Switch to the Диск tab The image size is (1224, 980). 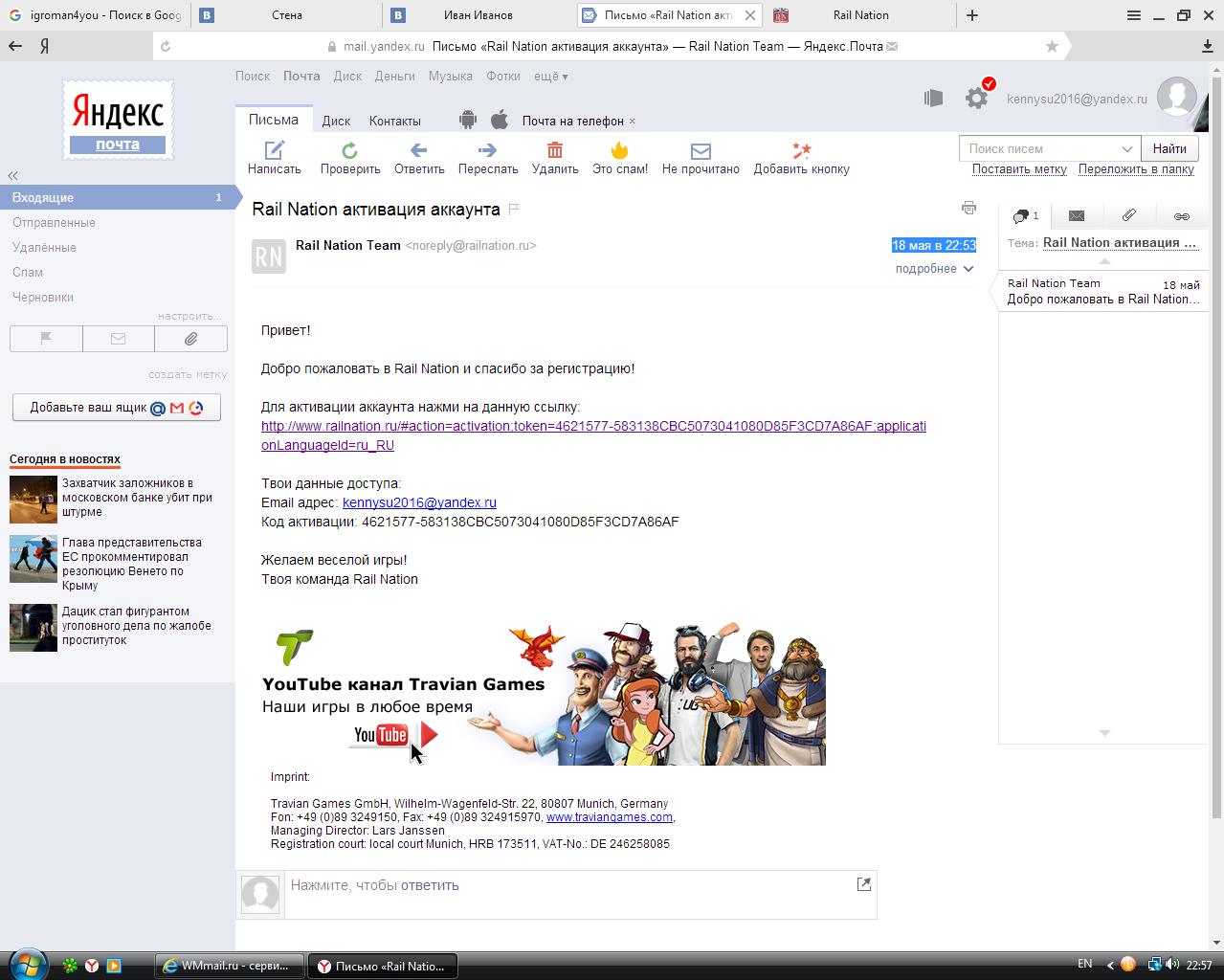pyautogui.click(x=336, y=121)
